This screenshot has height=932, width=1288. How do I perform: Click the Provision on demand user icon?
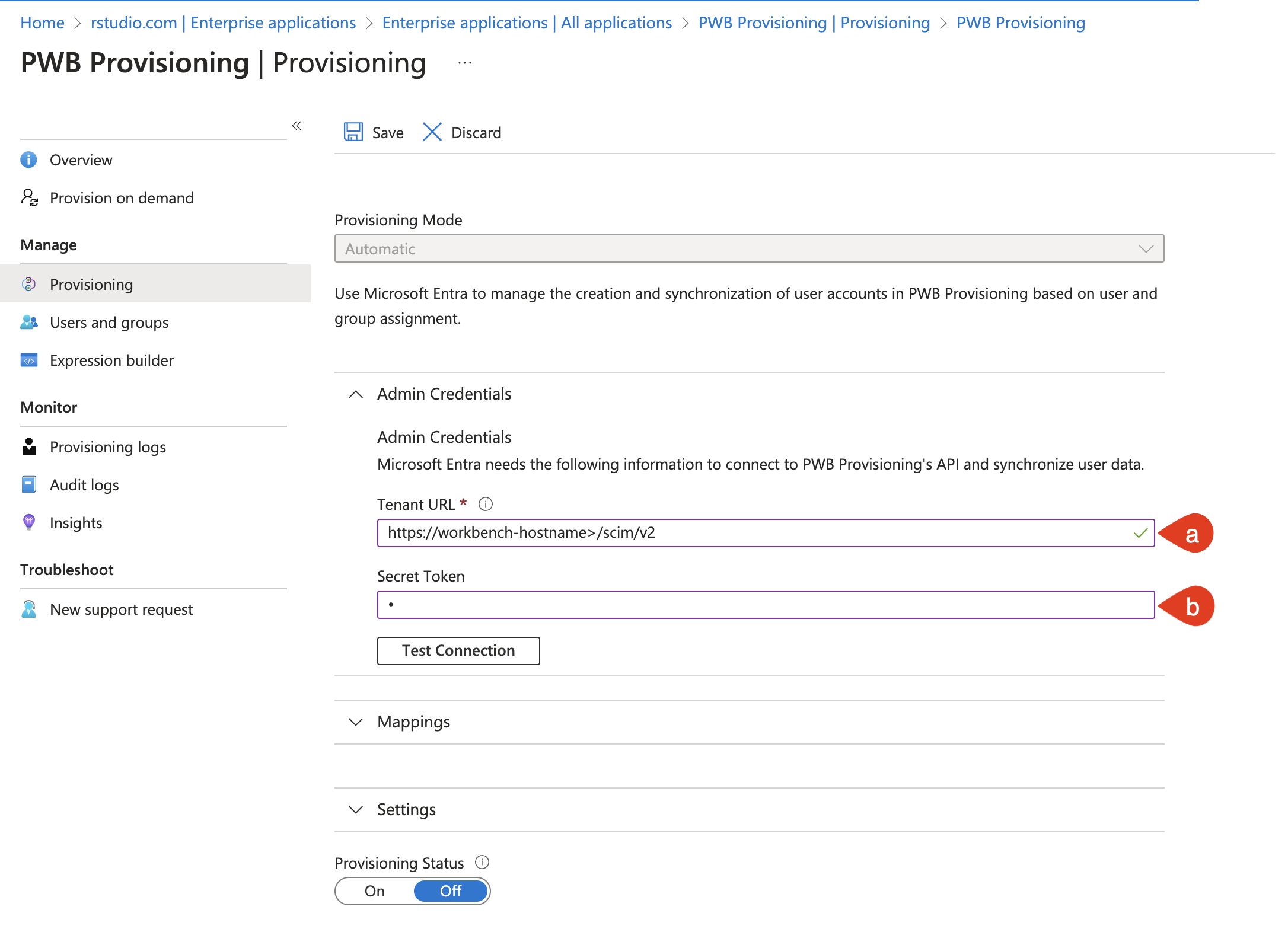[x=29, y=197]
